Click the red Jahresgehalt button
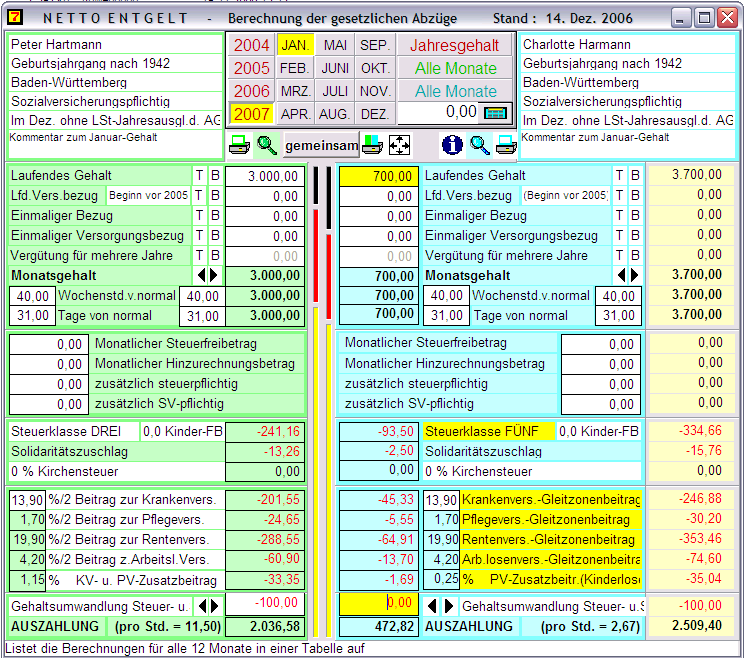Viewport: 744px width, 658px height. click(456, 46)
